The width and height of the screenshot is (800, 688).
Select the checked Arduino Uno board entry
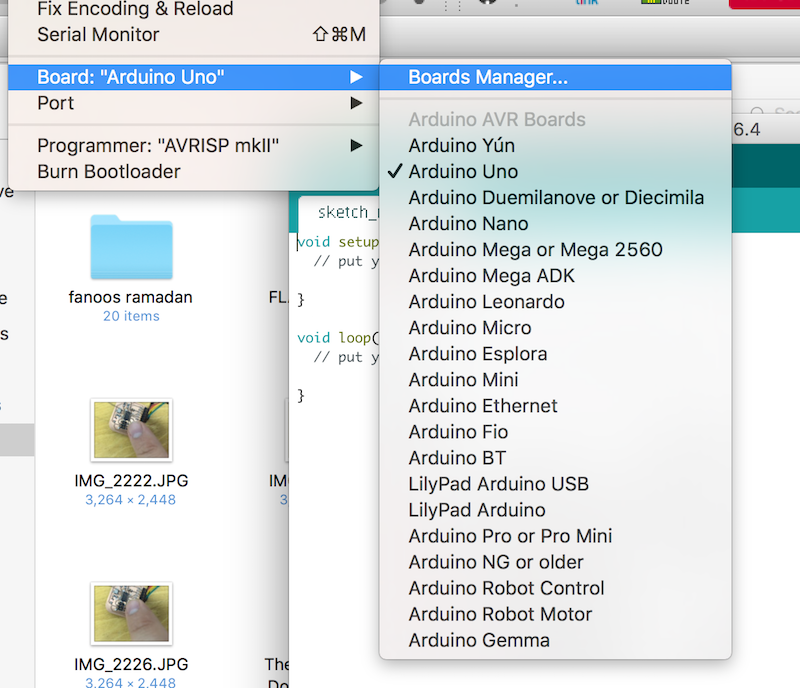point(555,171)
